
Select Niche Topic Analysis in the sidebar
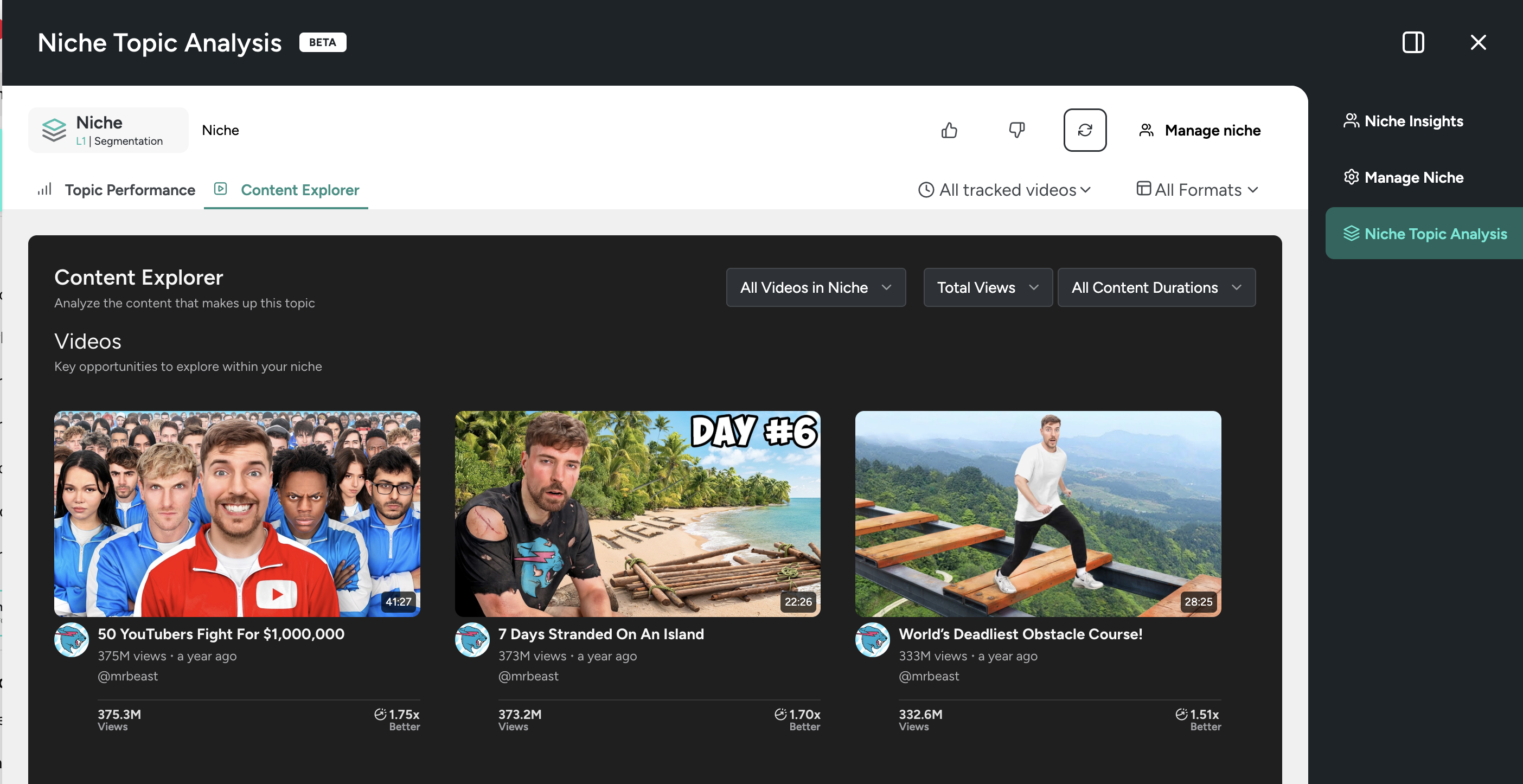1424,233
